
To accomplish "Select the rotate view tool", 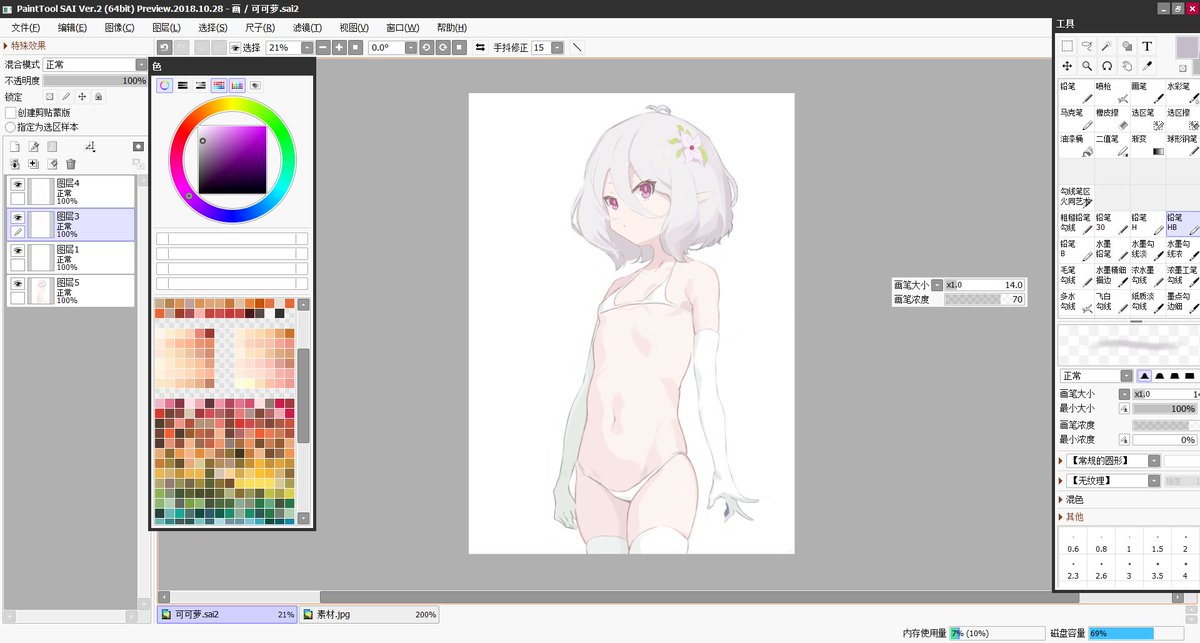I will tap(1107, 66).
